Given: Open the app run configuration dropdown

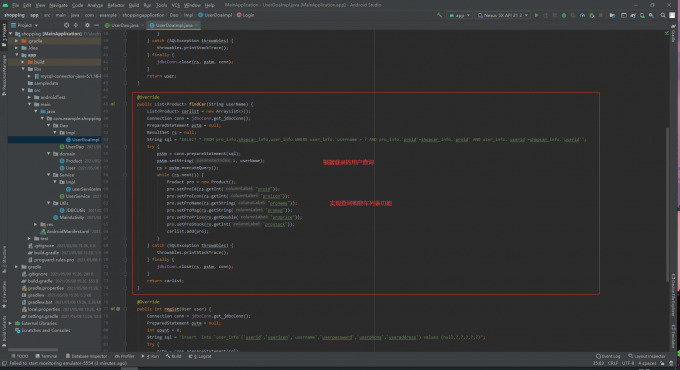Looking at the screenshot, I should coord(459,15).
